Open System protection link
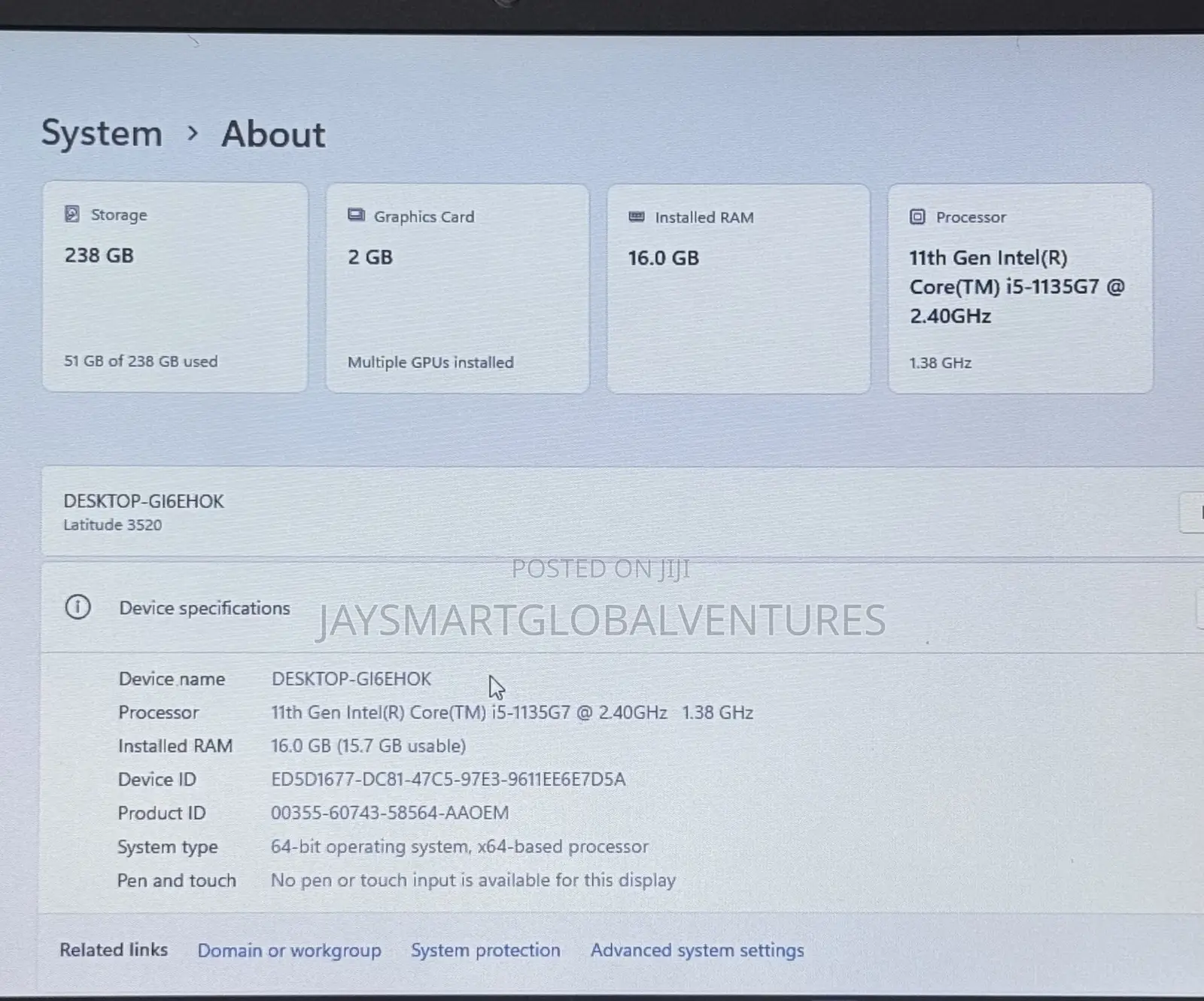The image size is (1204, 1001). [x=485, y=951]
